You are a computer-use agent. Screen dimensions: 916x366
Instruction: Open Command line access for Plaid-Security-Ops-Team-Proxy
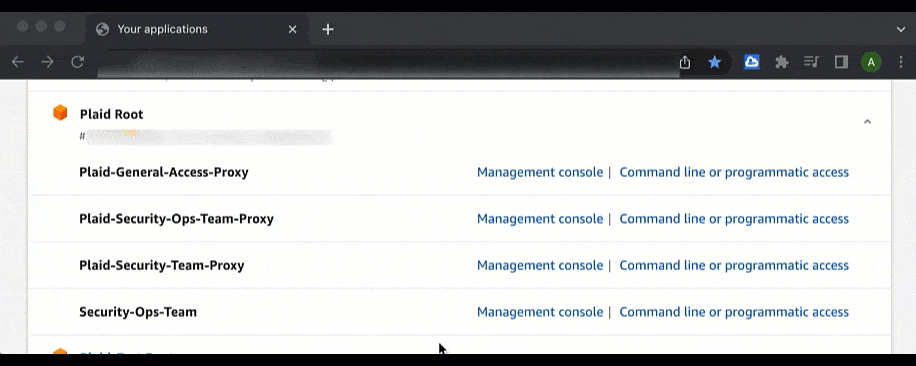point(734,219)
